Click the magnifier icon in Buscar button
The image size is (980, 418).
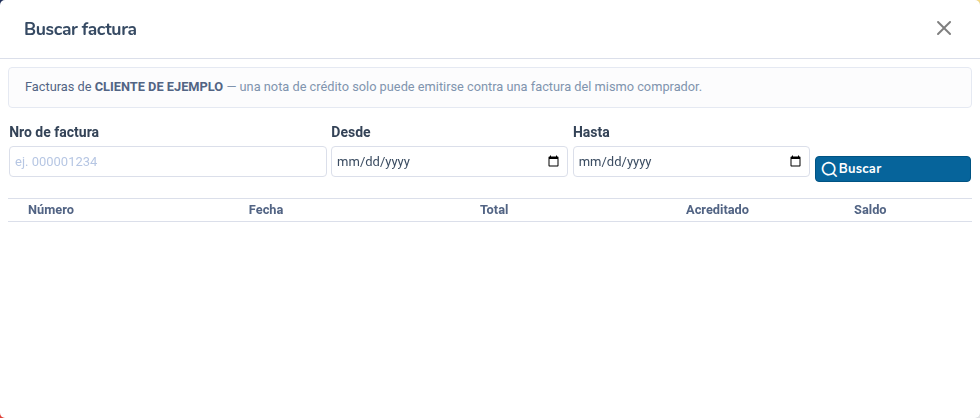coord(829,169)
